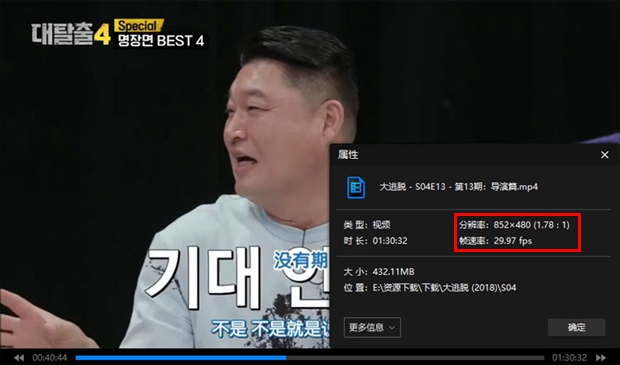This screenshot has width=620, height=365.
Task: Click the fast-forward playback button
Action: pyautogui.click(x=601, y=358)
